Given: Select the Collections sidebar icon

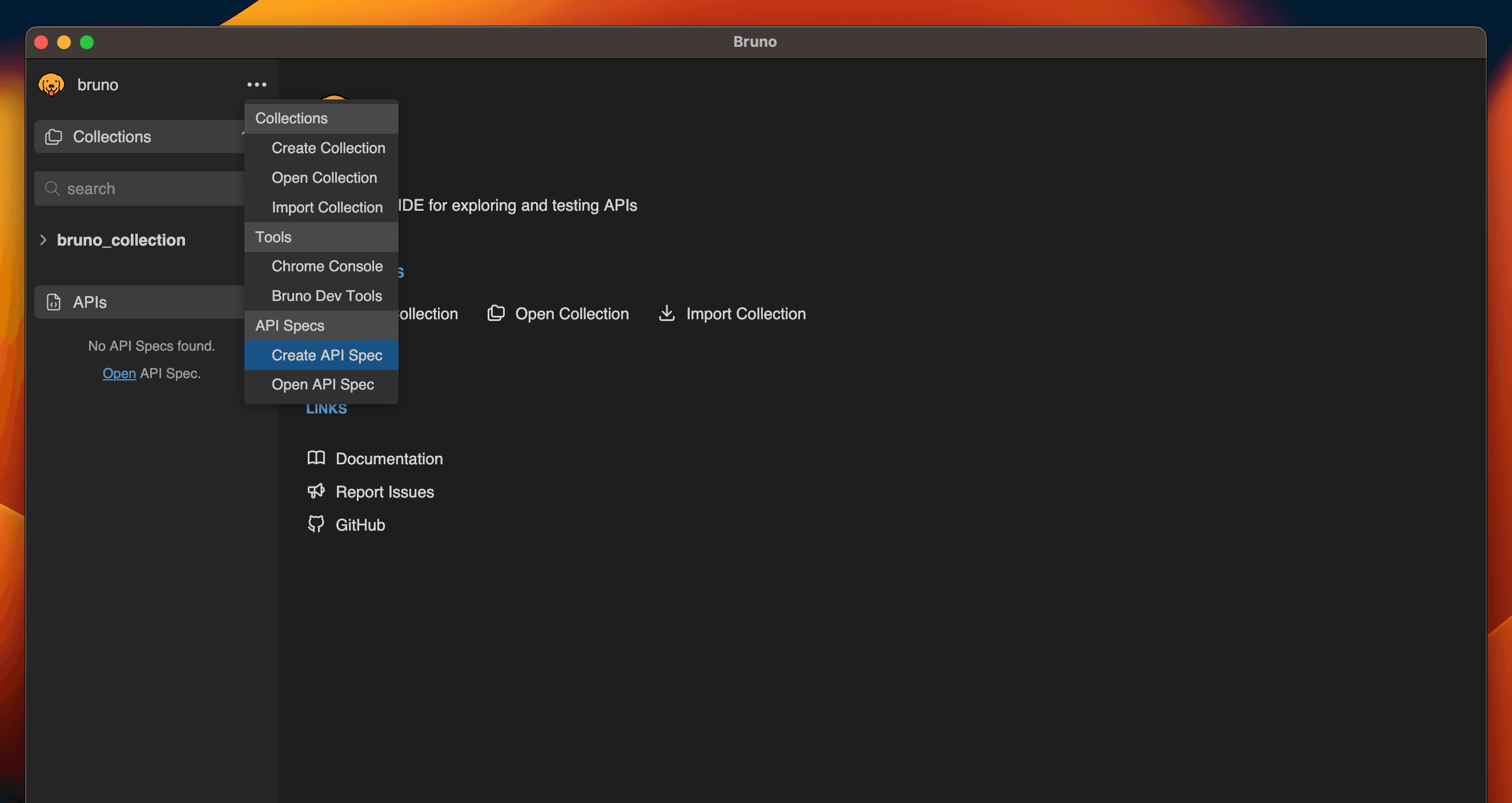Looking at the screenshot, I should click(x=54, y=136).
